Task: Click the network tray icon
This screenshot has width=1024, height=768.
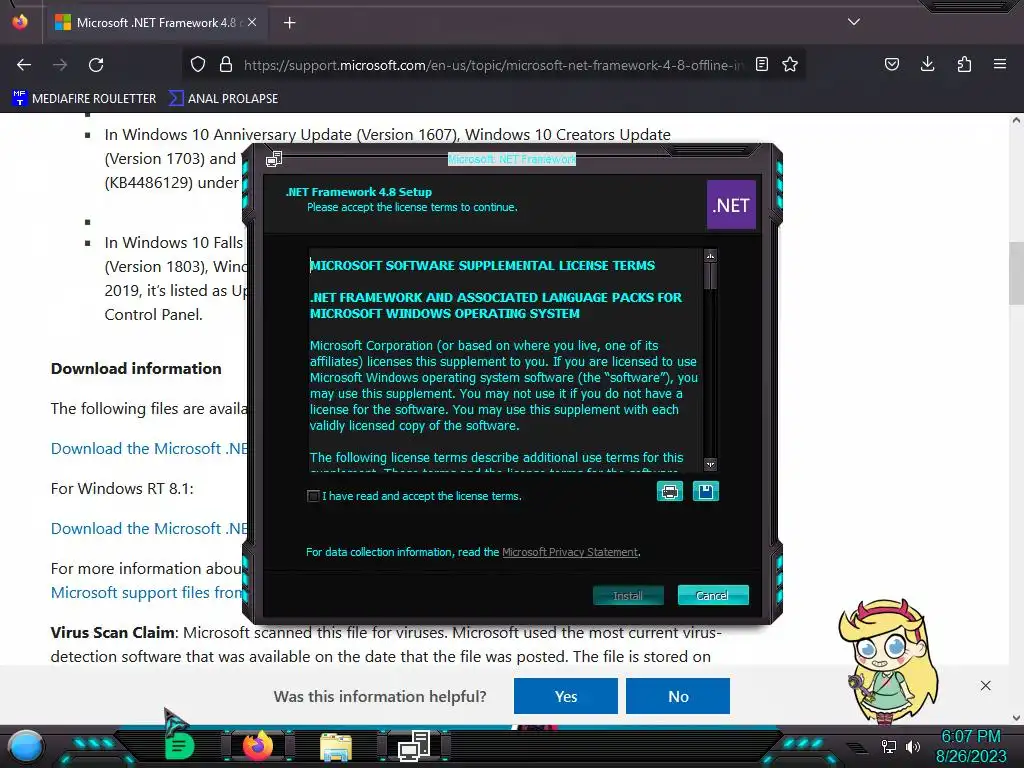Action: click(889, 746)
